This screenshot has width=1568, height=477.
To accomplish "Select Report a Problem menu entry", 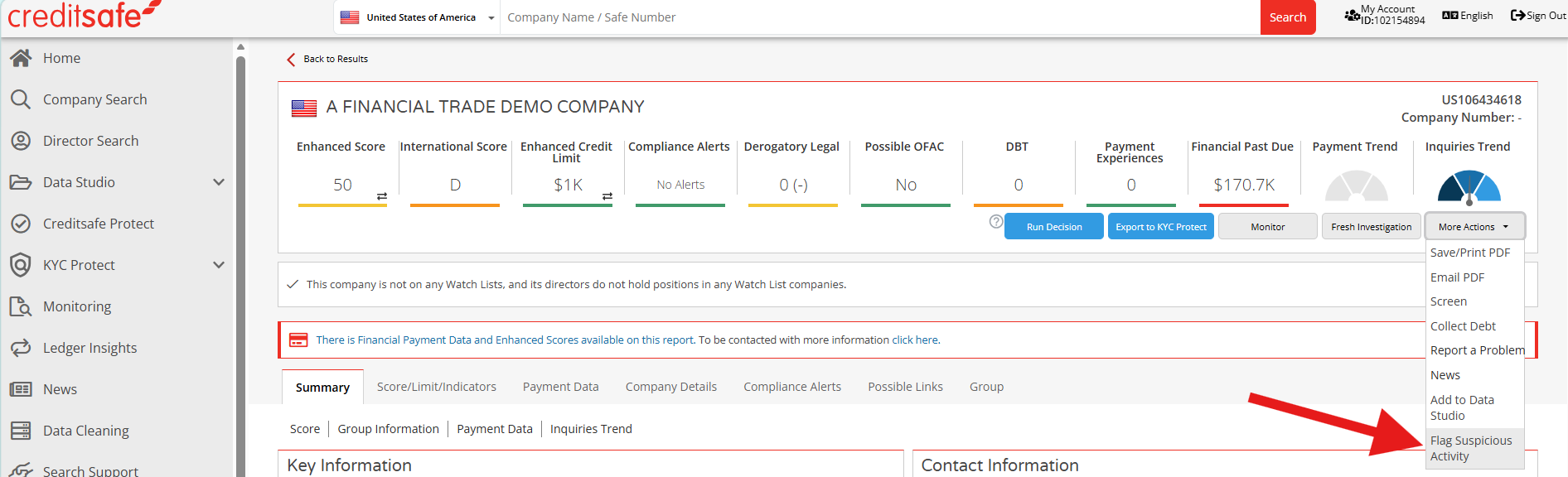I will coord(1477,350).
